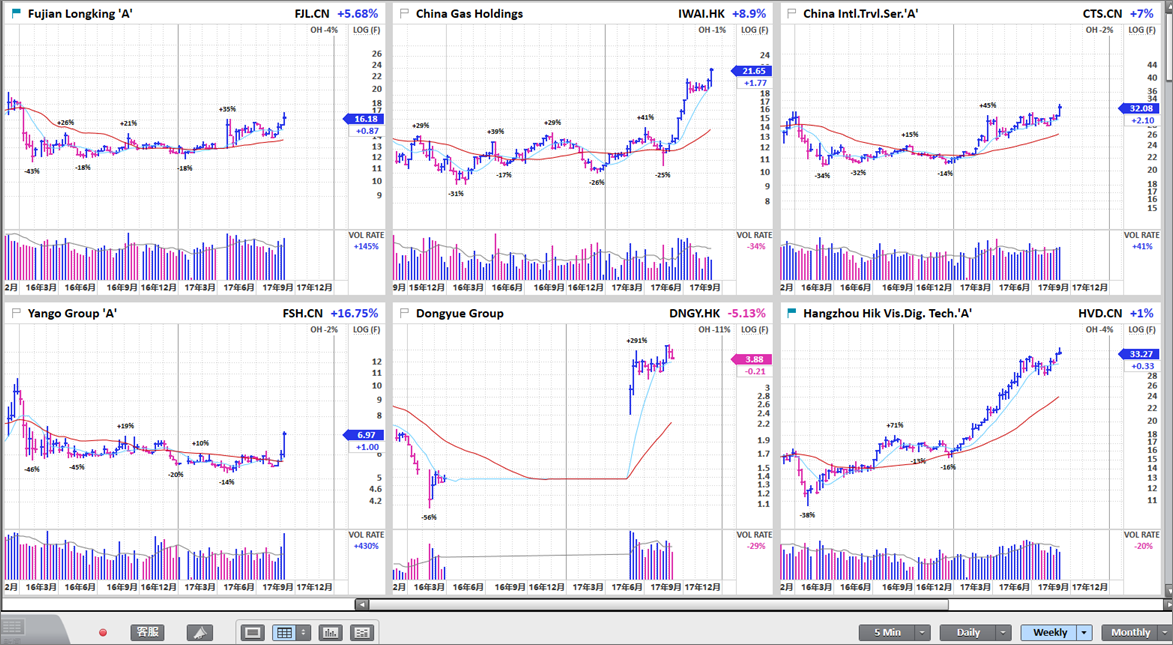Click the CTS.CN ticker symbol
Image resolution: width=1173 pixels, height=645 pixels.
pyautogui.click(x=1102, y=13)
